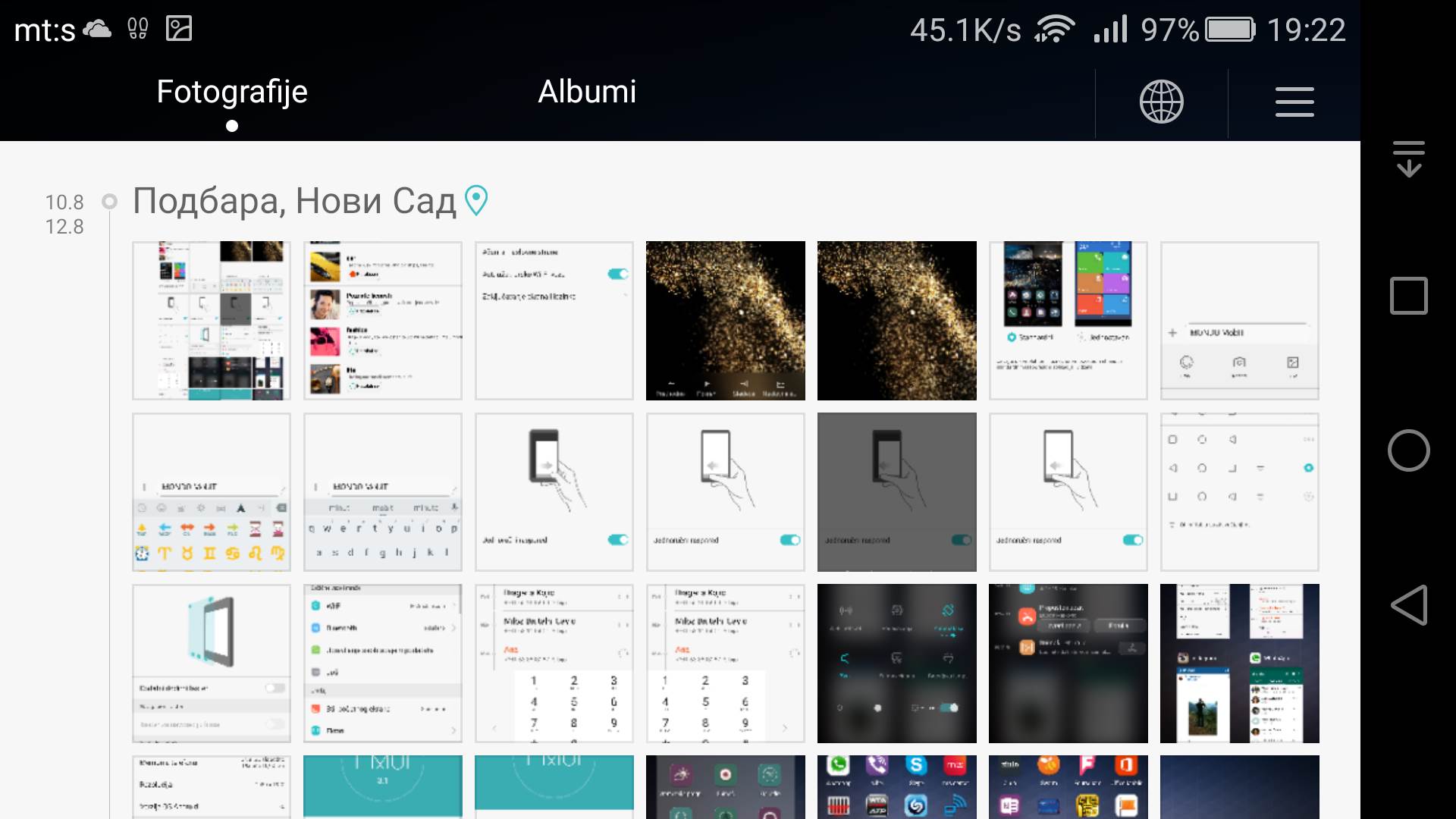The height and width of the screenshot is (819, 1456).
Task: Tap the 10.8 – 12.8 date marker
Action: coord(64,214)
